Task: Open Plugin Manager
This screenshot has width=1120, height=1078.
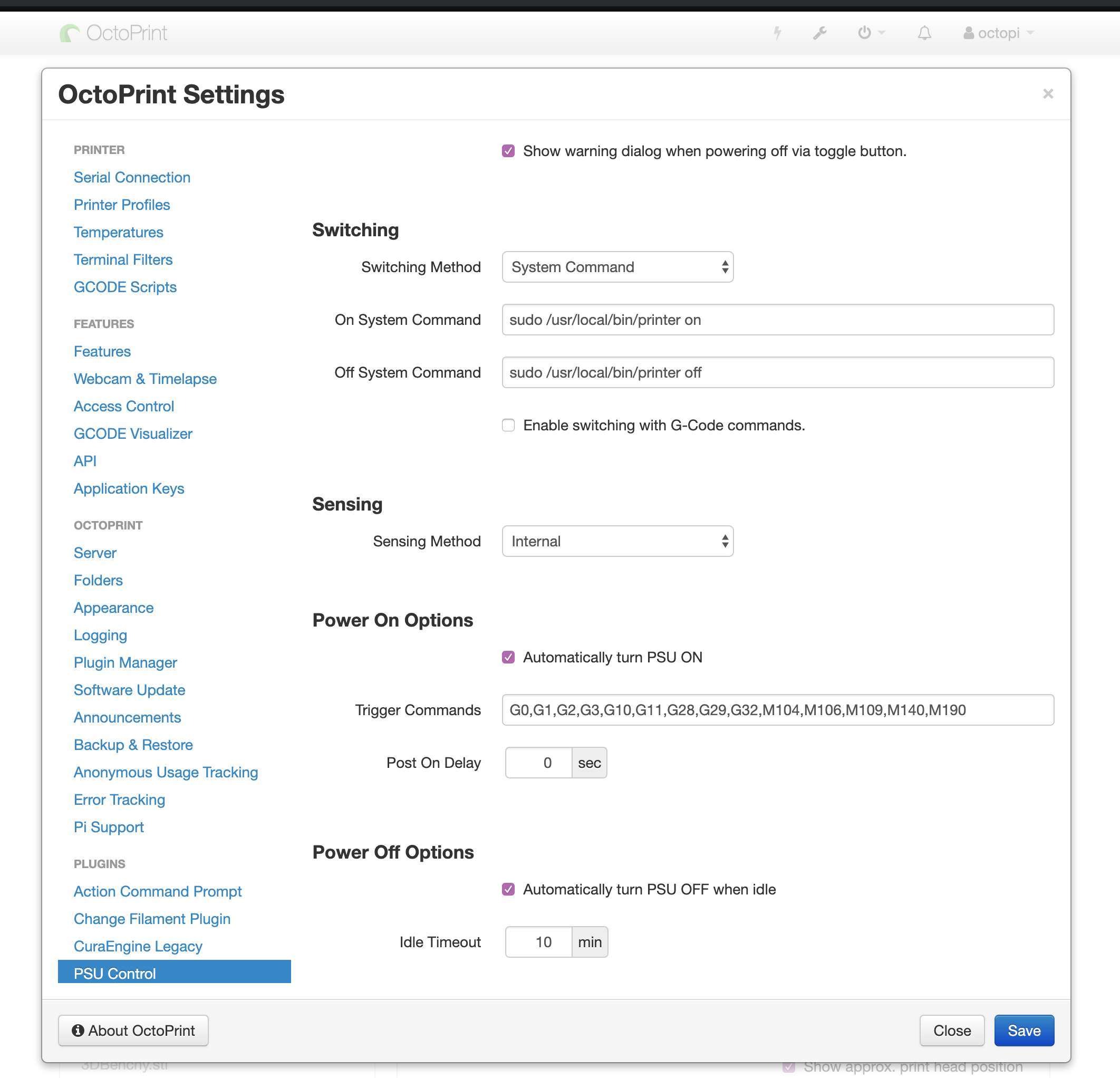Action: click(125, 662)
